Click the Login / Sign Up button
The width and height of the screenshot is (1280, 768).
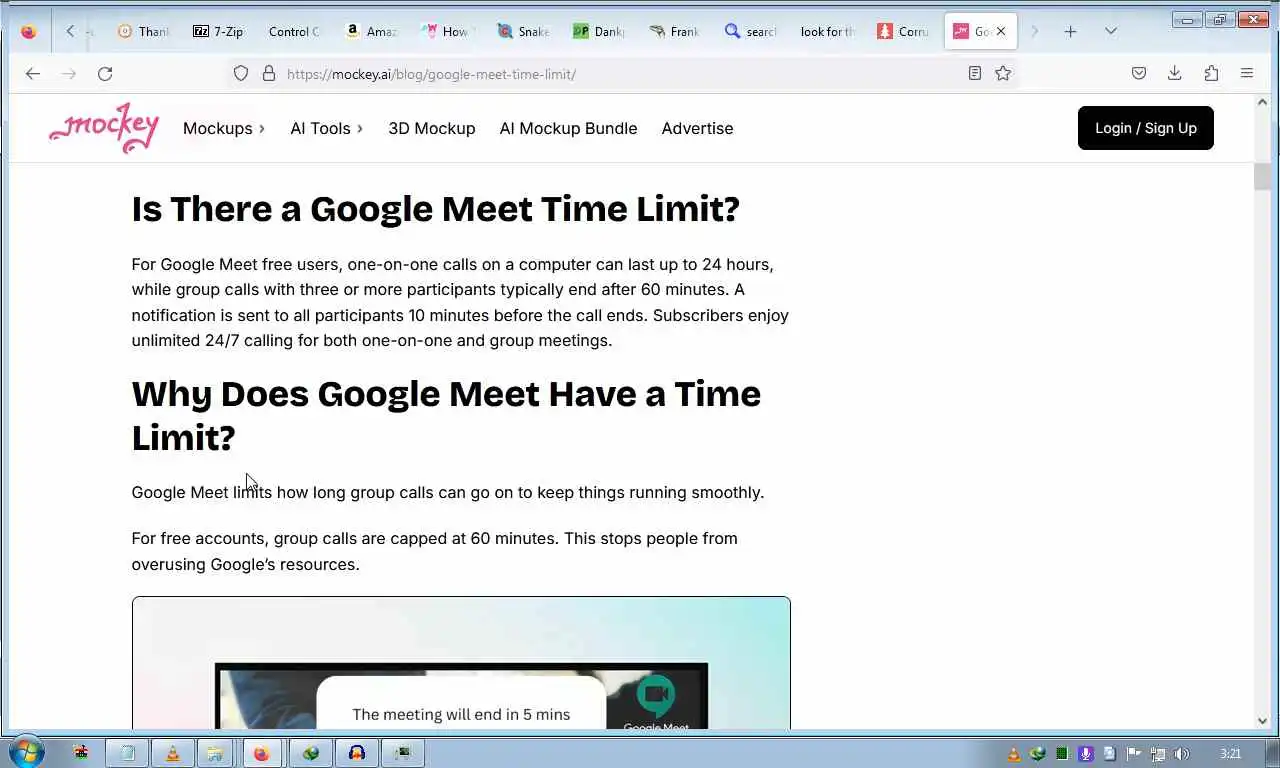coord(1146,128)
